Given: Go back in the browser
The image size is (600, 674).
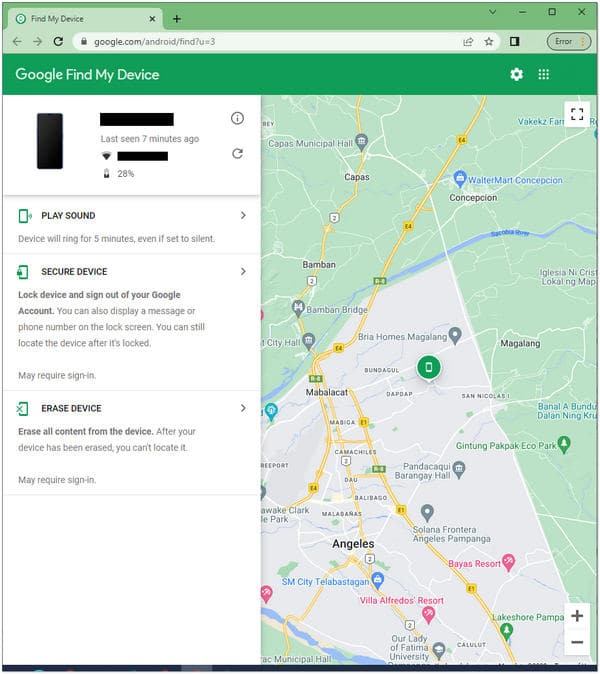Looking at the screenshot, I should 17,42.
